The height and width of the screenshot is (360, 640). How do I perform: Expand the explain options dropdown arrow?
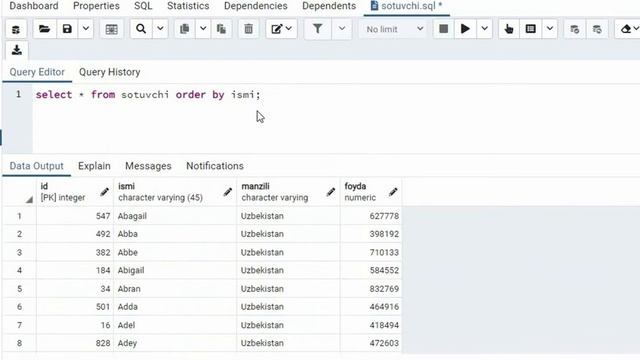click(x=550, y=29)
